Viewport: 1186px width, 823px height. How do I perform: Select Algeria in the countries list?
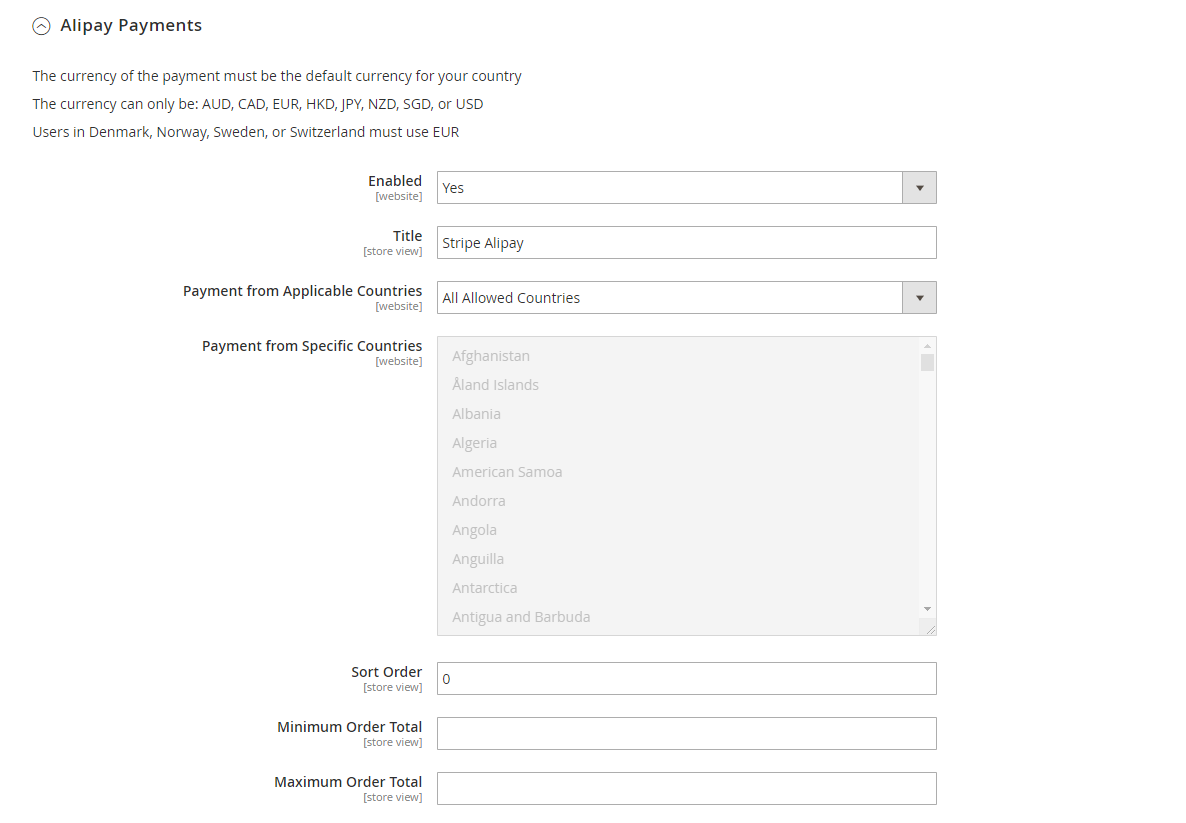coord(474,443)
